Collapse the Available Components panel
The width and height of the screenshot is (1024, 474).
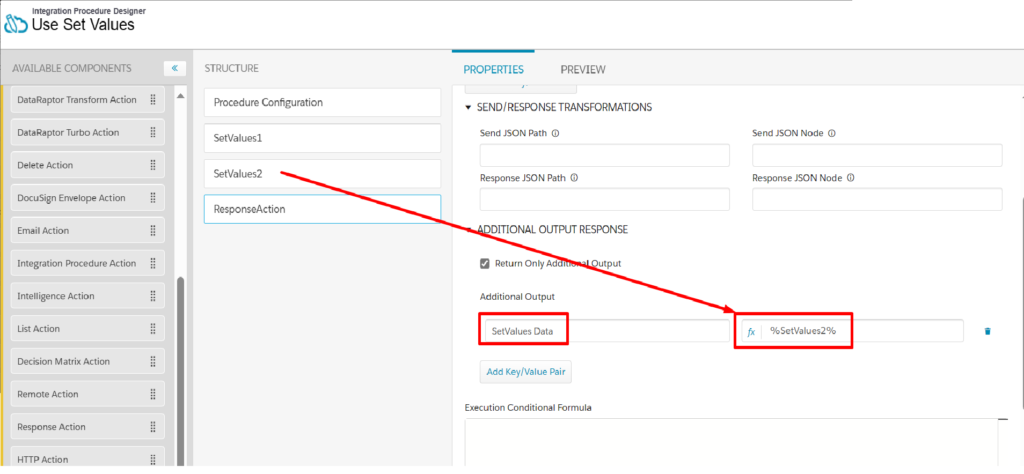[x=174, y=68]
